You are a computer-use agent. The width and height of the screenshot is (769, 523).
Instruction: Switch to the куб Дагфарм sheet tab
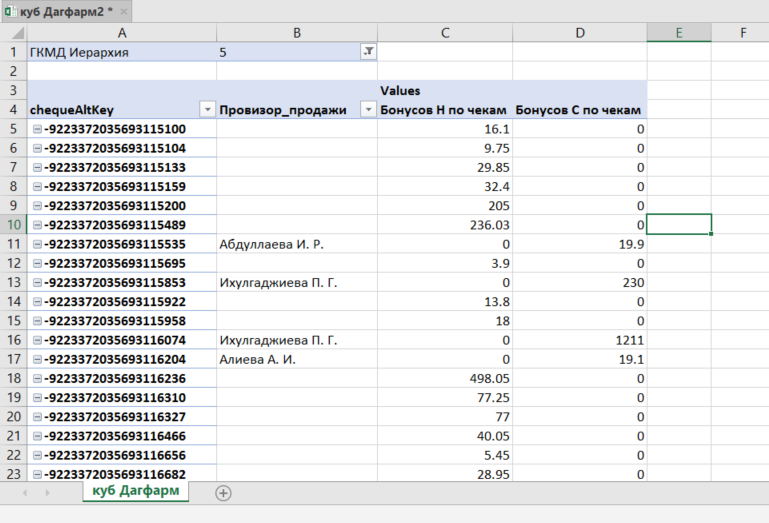[x=136, y=491]
